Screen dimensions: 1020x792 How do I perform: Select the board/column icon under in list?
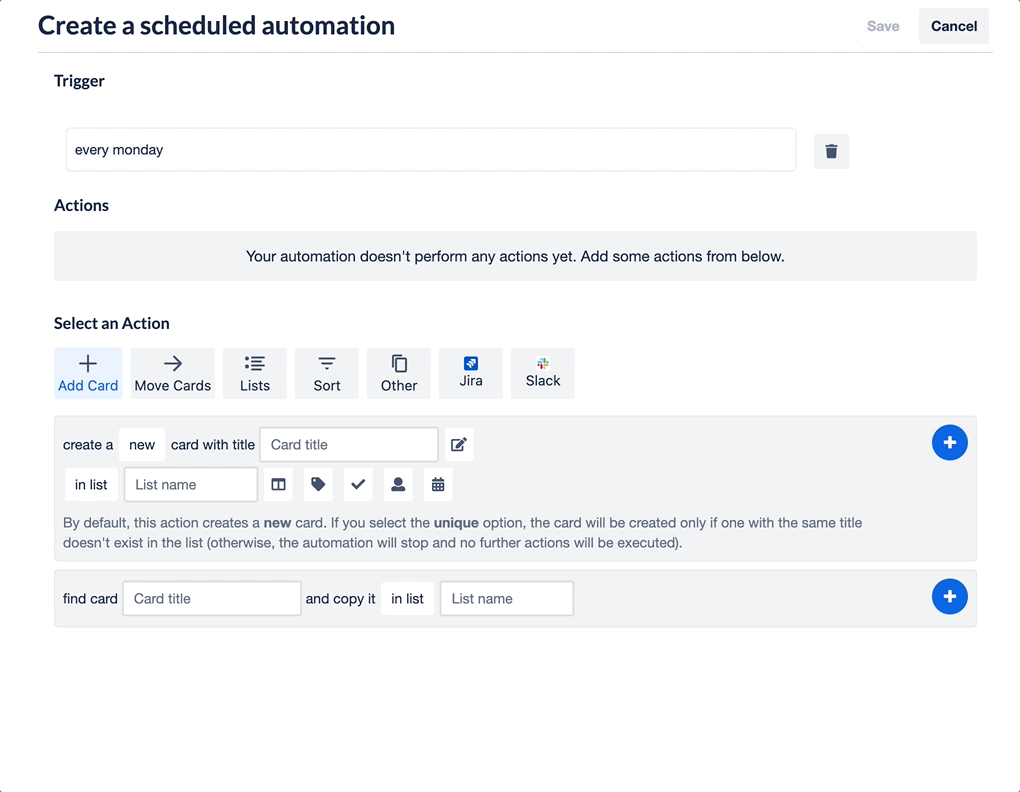(x=278, y=484)
